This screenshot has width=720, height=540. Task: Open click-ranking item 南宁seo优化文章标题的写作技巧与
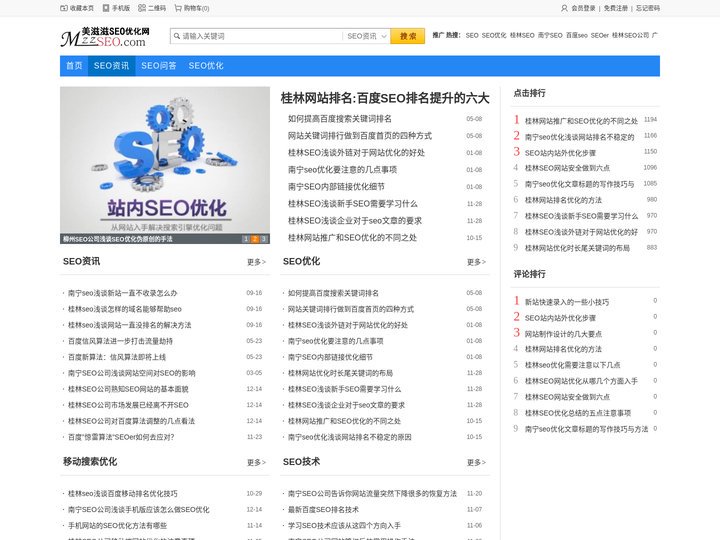pos(579,184)
